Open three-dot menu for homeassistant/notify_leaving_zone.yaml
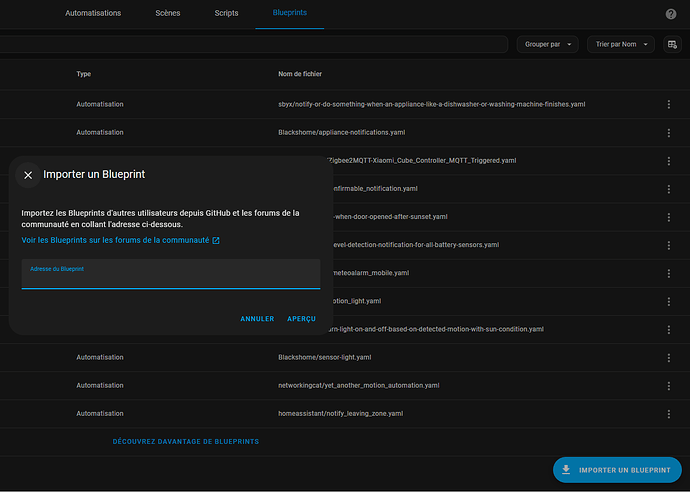 click(x=669, y=413)
